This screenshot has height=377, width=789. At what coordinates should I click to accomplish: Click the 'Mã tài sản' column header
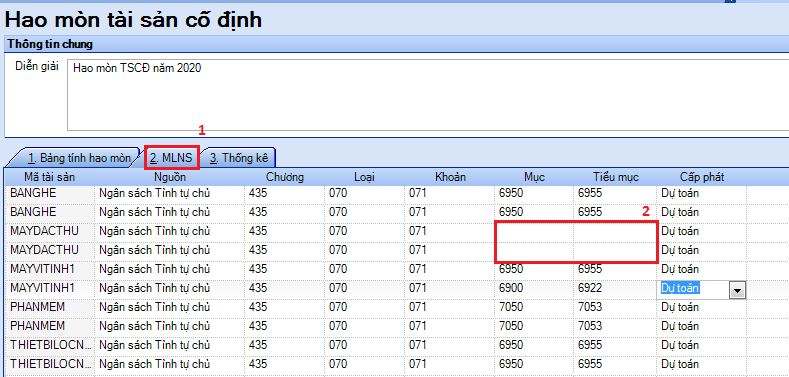coord(49,177)
